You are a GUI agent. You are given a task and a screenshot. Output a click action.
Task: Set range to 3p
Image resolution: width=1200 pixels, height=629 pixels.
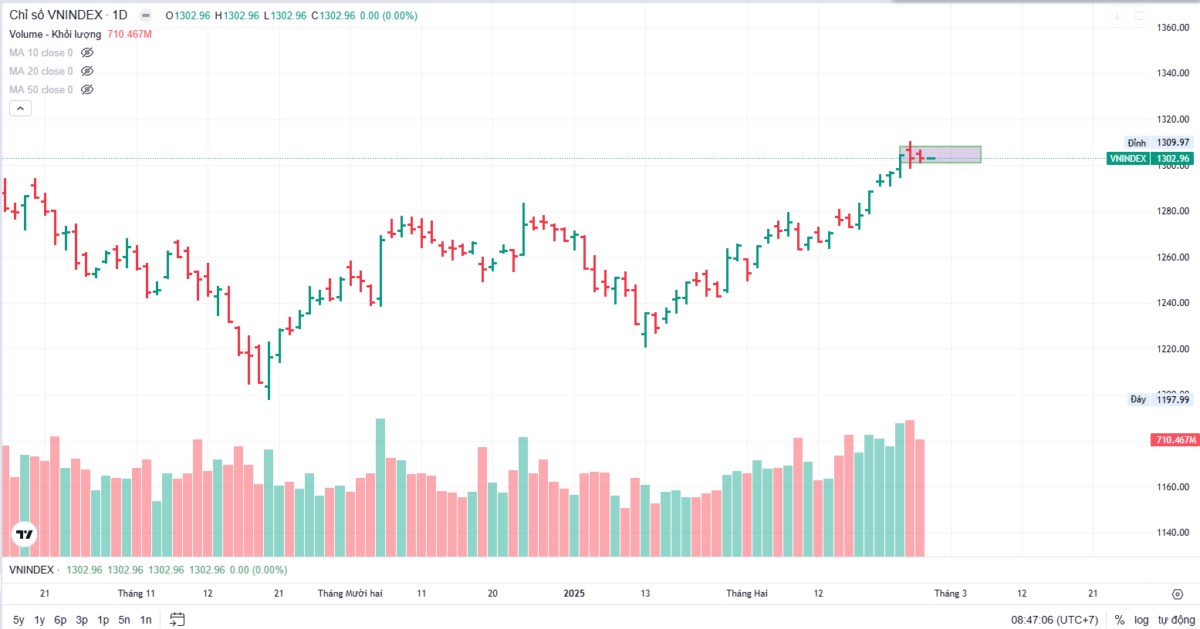pyautogui.click(x=82, y=620)
